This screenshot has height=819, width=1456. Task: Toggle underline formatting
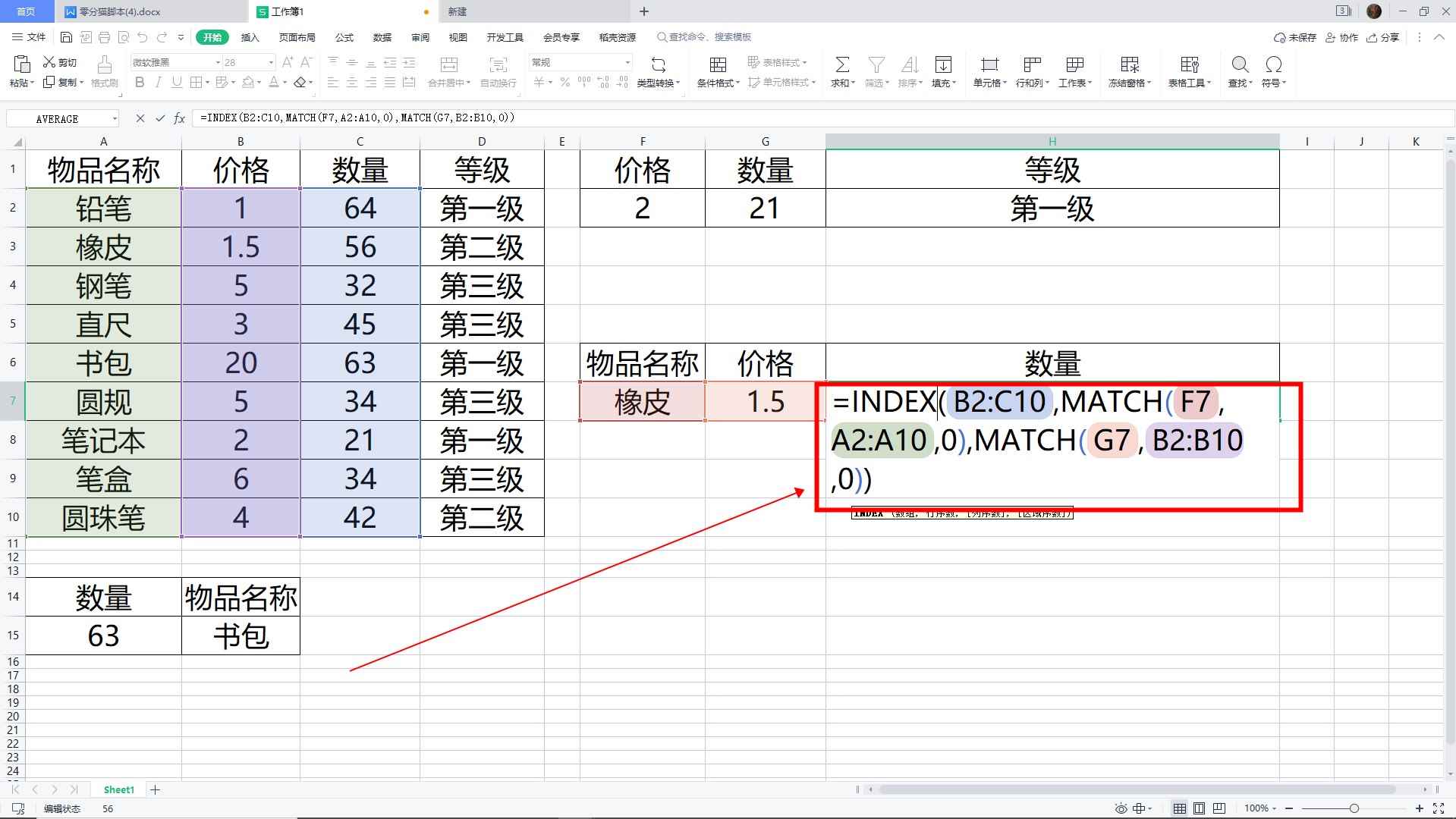pos(175,83)
